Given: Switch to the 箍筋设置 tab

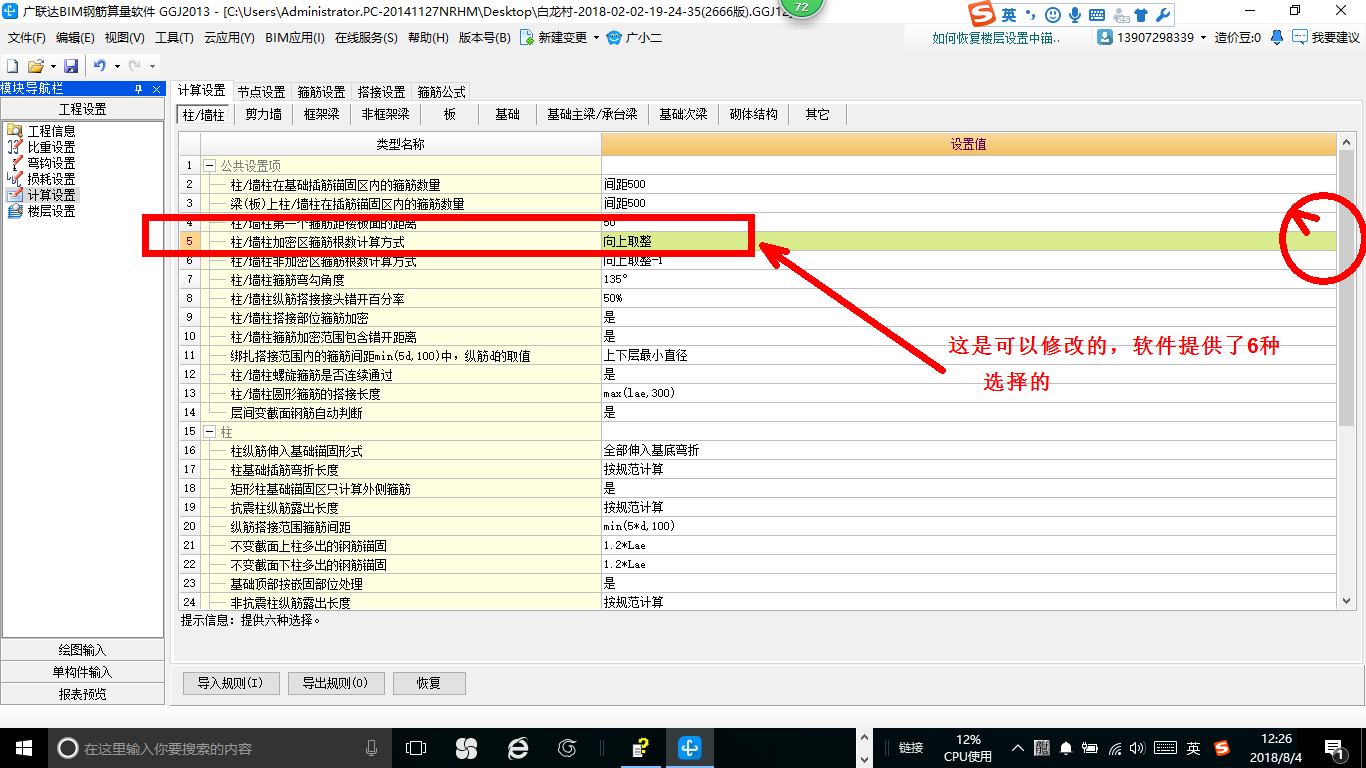Looking at the screenshot, I should click(x=322, y=92).
